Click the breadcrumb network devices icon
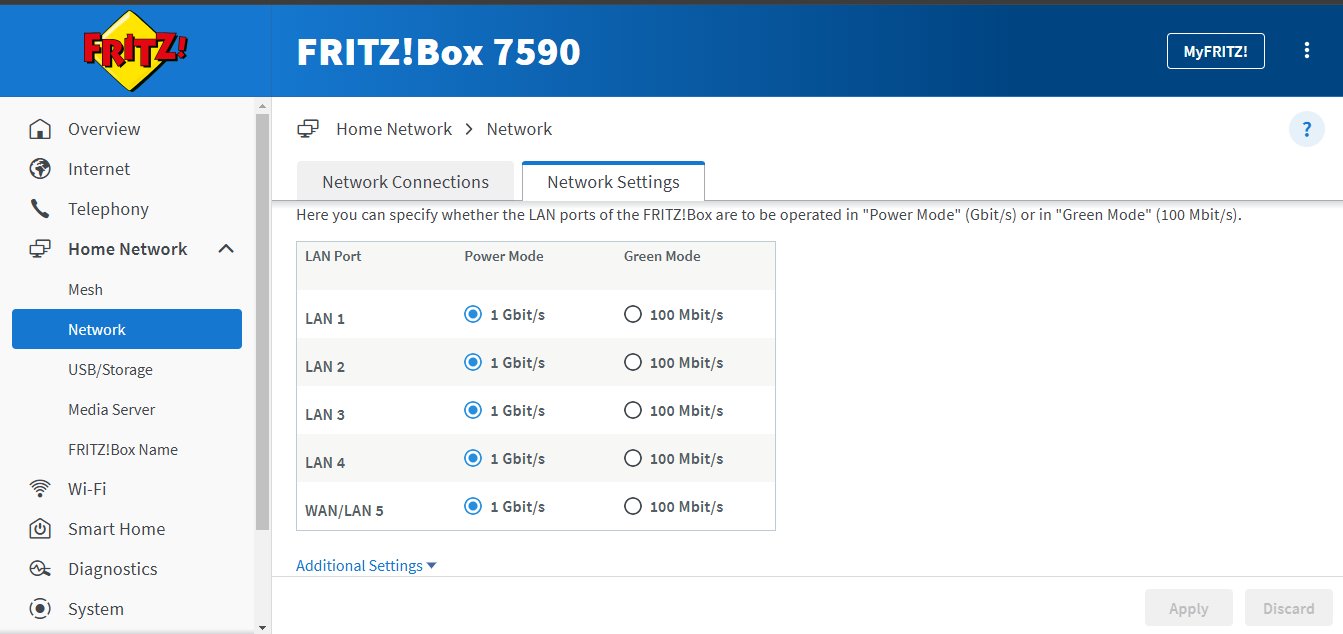 308,129
